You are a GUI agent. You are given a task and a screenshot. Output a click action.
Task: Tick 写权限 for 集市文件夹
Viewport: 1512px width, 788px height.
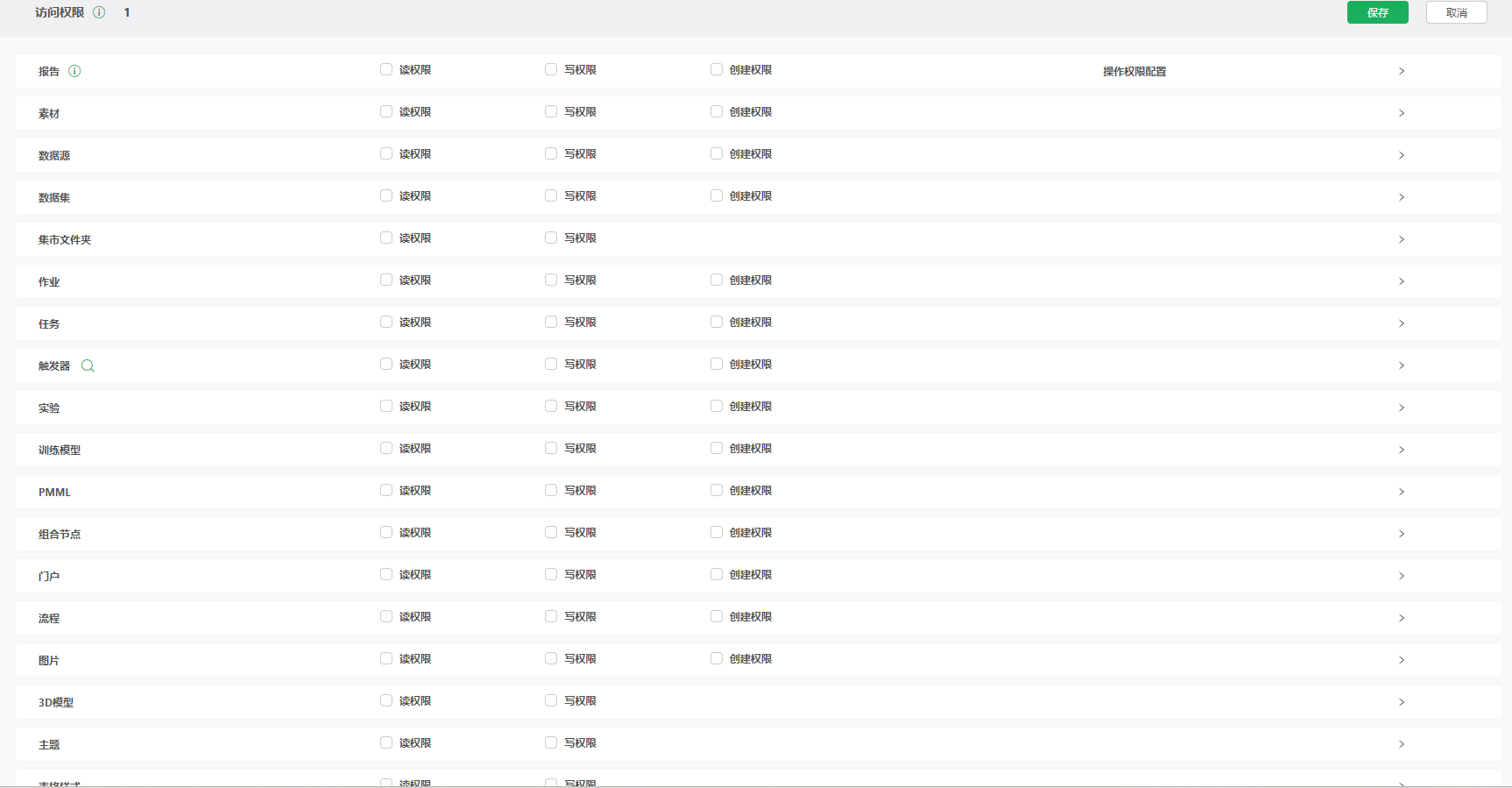pyautogui.click(x=551, y=238)
